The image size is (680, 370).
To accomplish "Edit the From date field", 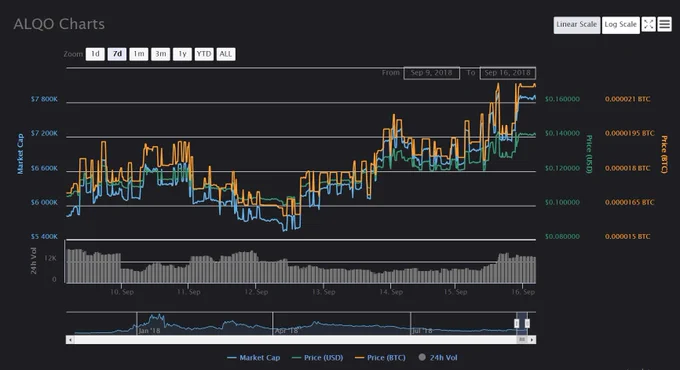I will tap(432, 73).
